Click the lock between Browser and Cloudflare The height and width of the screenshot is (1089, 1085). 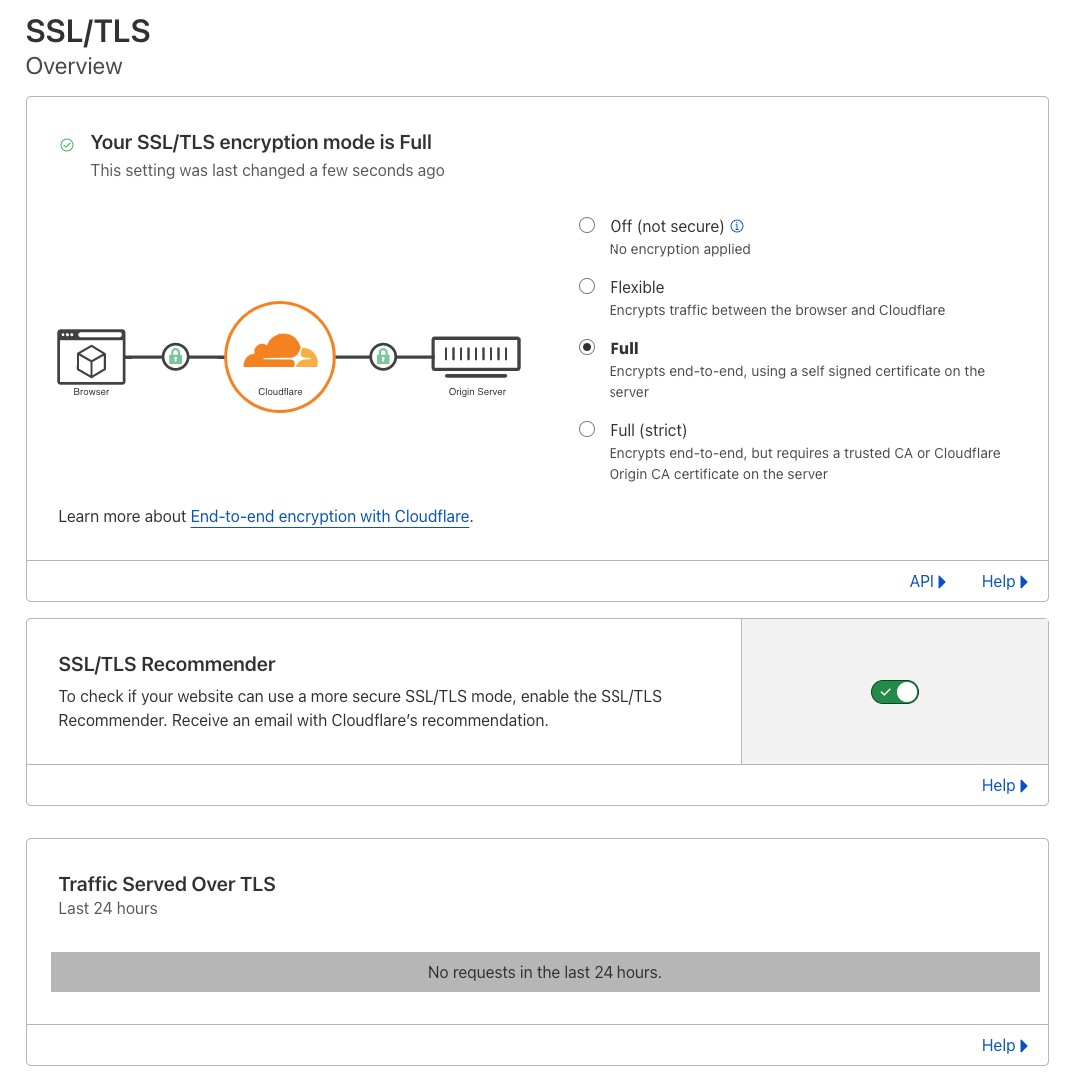[176, 356]
